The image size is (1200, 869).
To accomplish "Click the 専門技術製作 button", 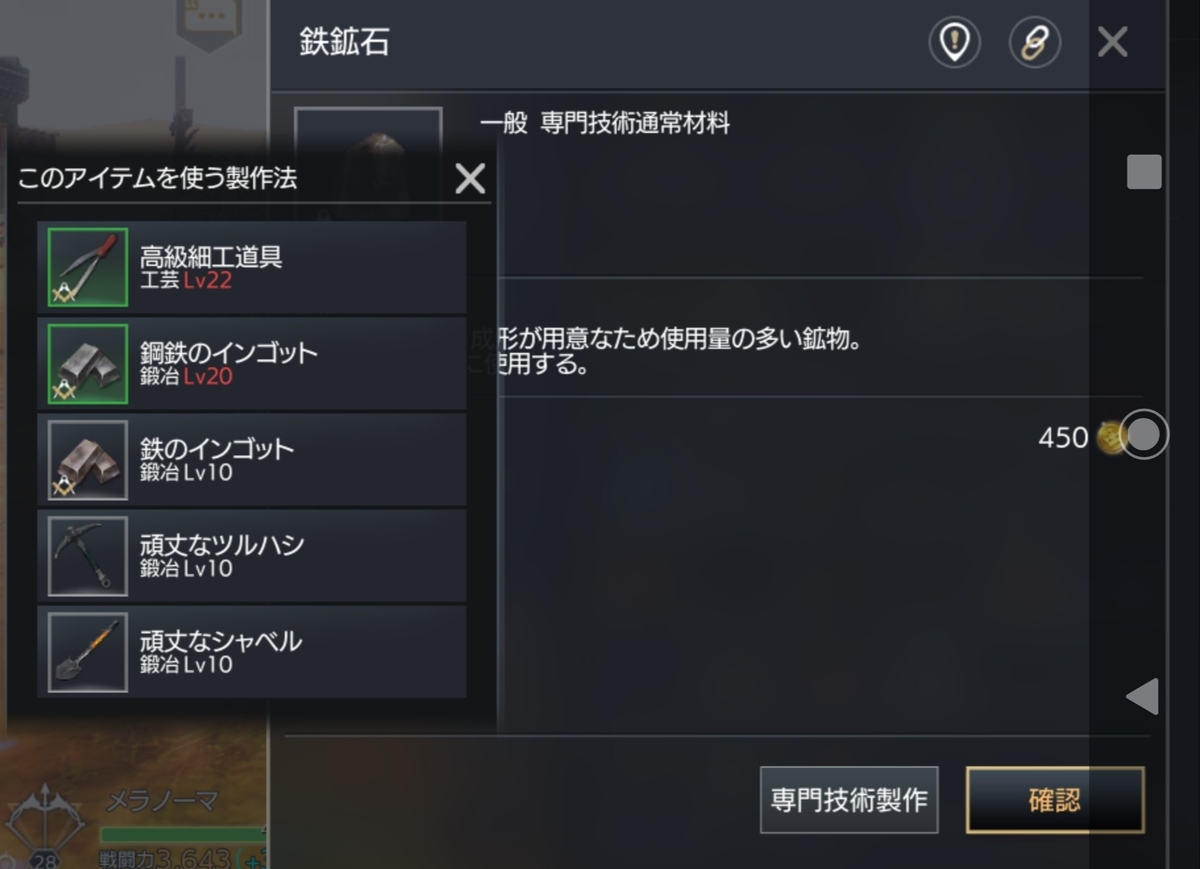I will (x=849, y=800).
